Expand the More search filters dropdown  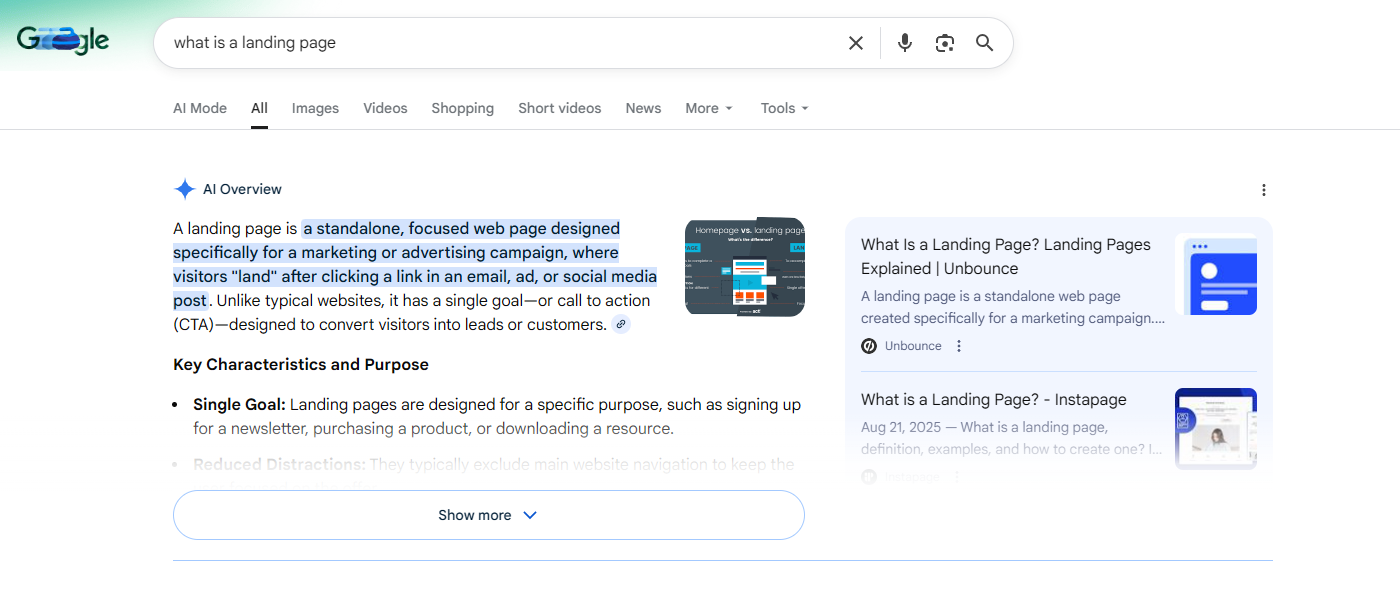tap(709, 108)
